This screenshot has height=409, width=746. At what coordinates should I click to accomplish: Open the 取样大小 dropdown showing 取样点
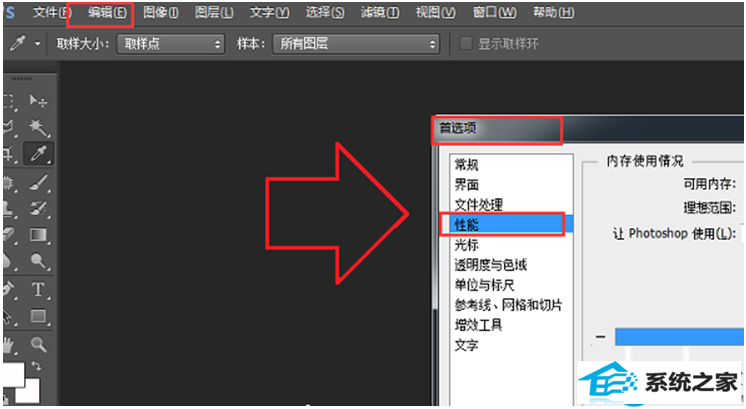(x=171, y=44)
